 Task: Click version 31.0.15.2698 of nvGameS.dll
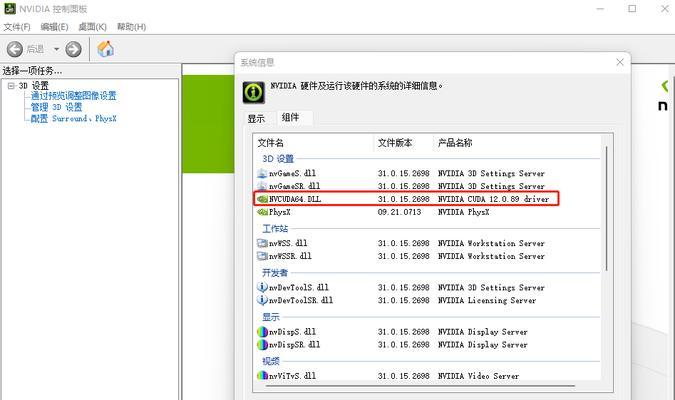pos(403,174)
